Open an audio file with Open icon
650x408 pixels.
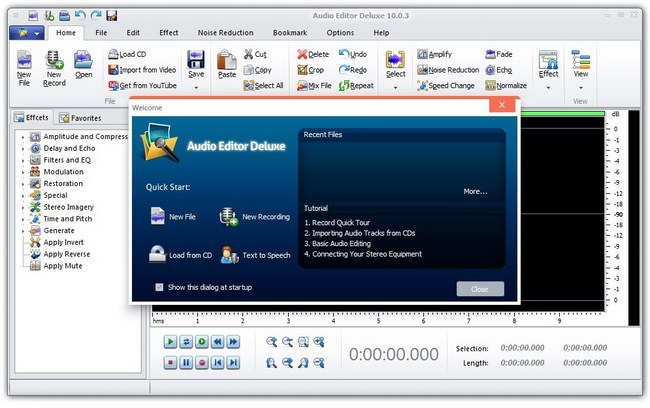83,65
